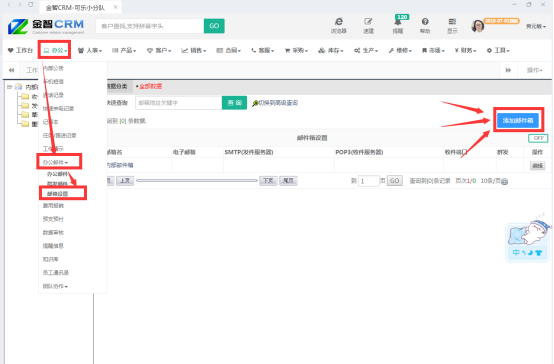Click the blue 添加邮件箱 button
Screen dimensions: 554x364
(x=518, y=121)
